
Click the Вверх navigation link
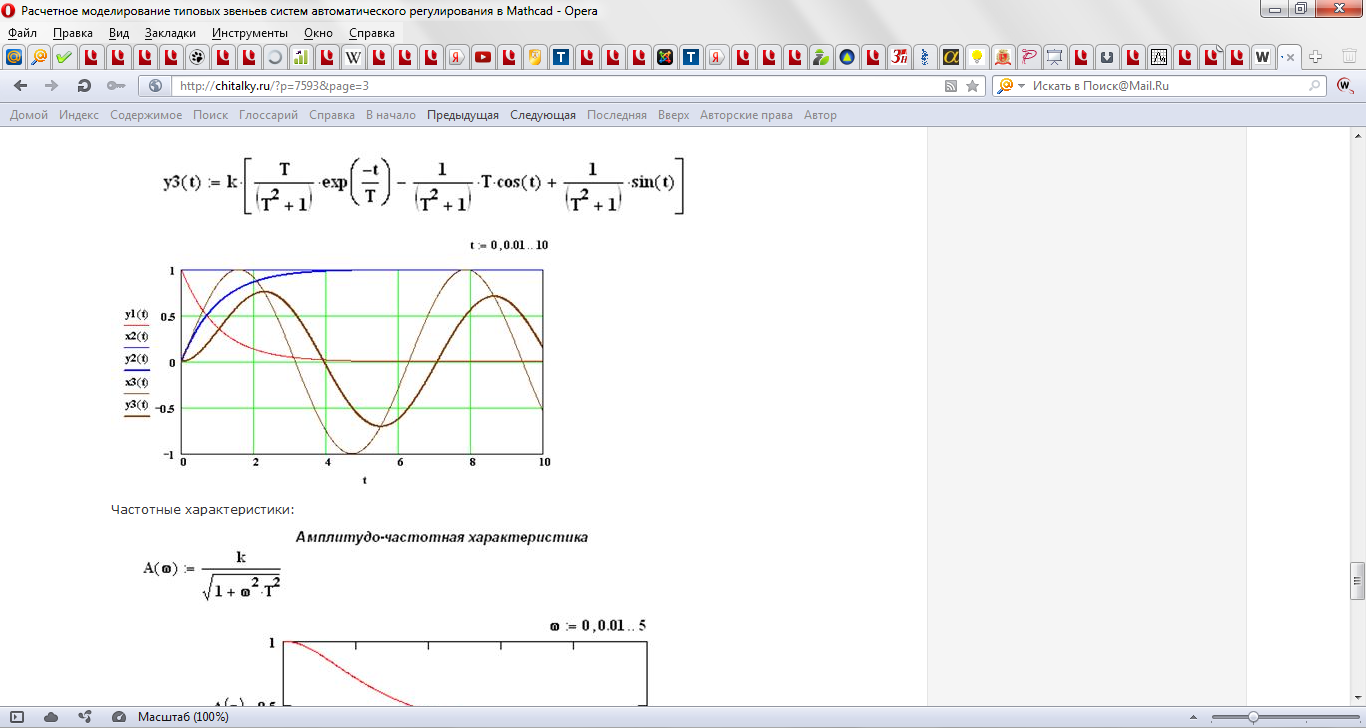coord(674,115)
